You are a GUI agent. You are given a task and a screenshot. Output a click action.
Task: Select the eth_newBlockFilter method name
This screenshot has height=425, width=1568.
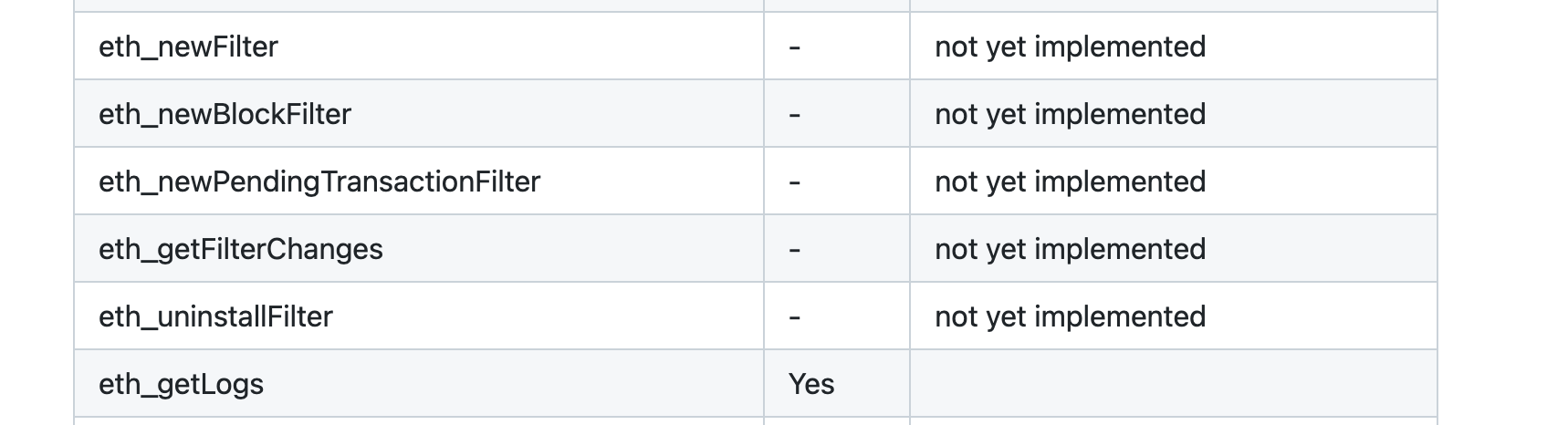point(225,114)
